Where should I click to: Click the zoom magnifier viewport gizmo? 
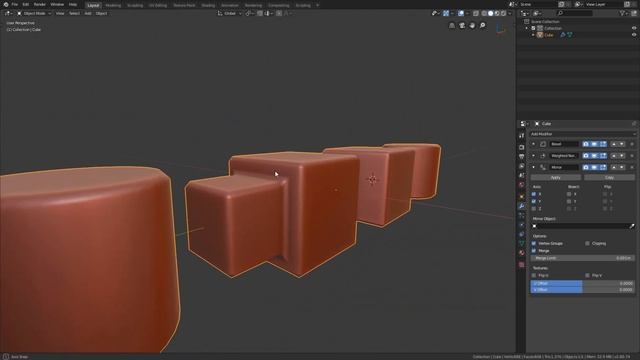[482, 26]
